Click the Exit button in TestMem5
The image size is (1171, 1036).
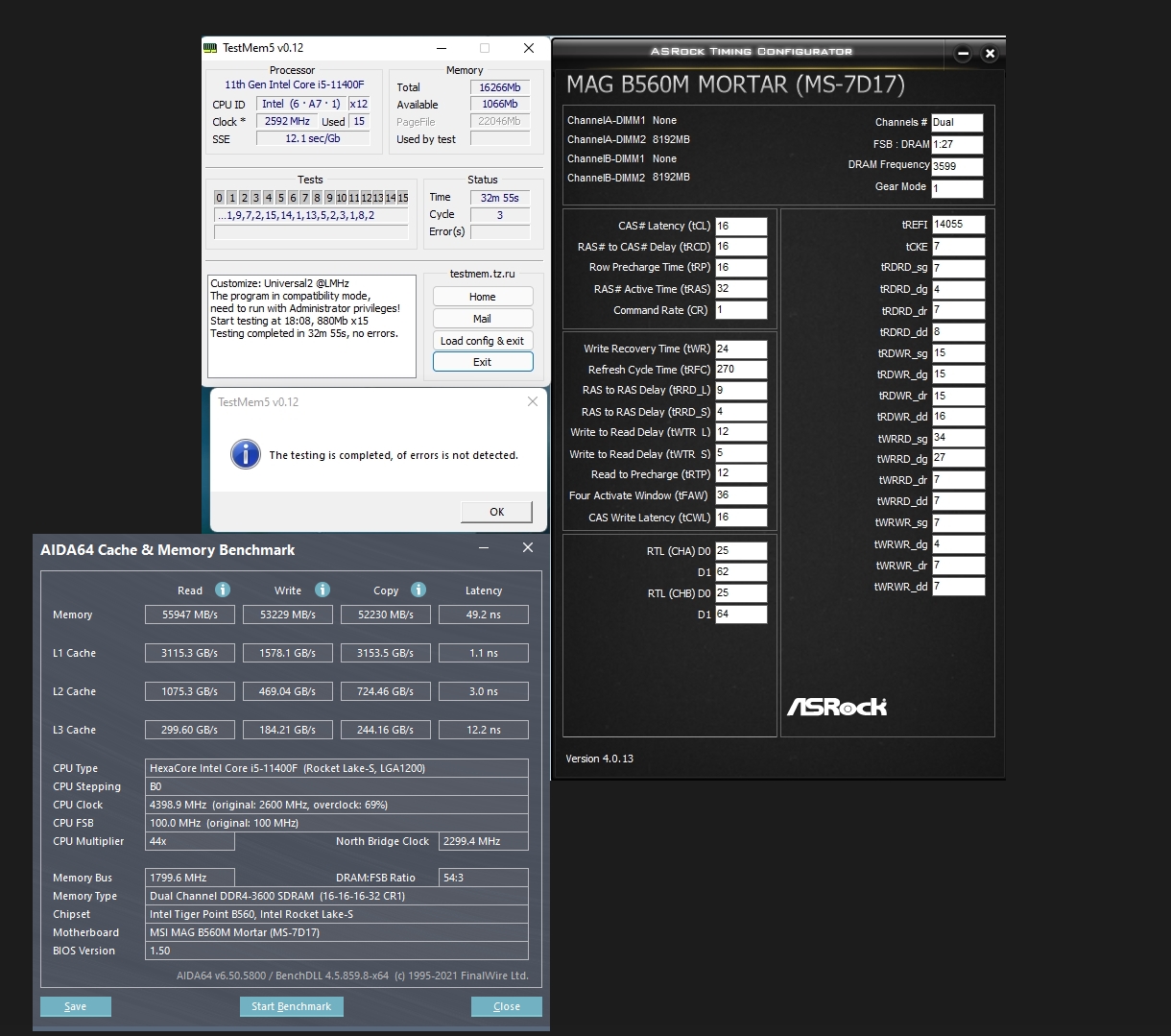tap(483, 362)
